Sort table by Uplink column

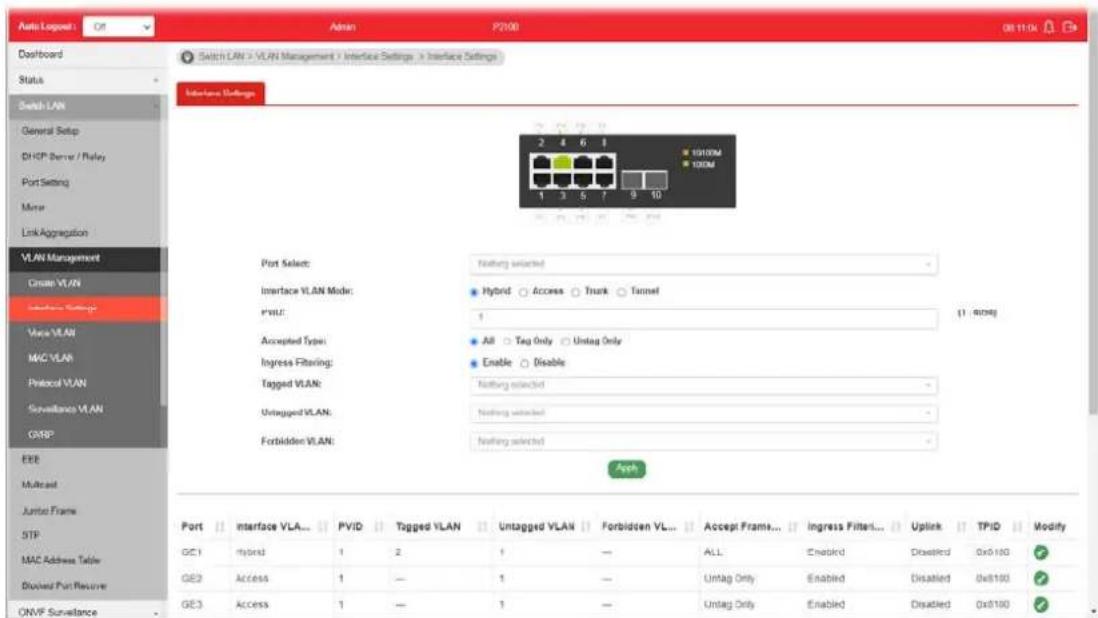[x=961, y=526]
